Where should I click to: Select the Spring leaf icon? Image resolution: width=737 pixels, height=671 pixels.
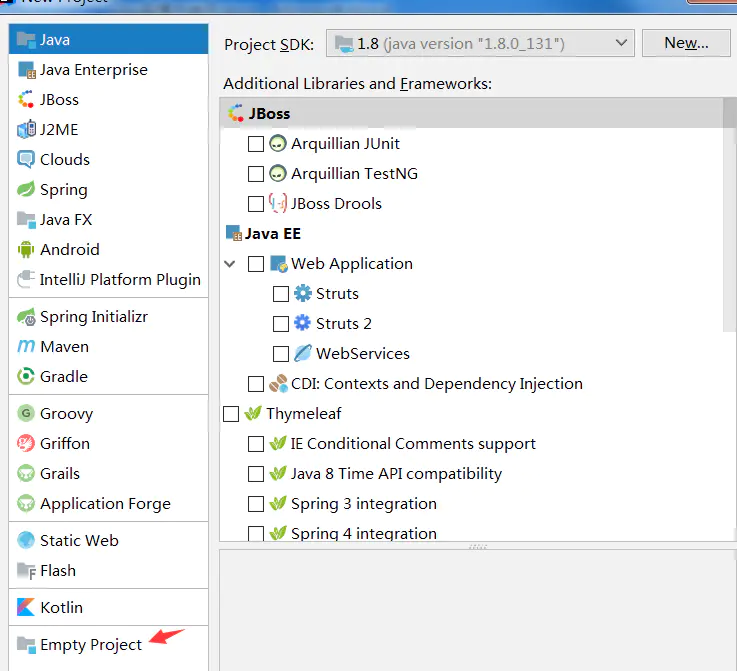(x=26, y=189)
